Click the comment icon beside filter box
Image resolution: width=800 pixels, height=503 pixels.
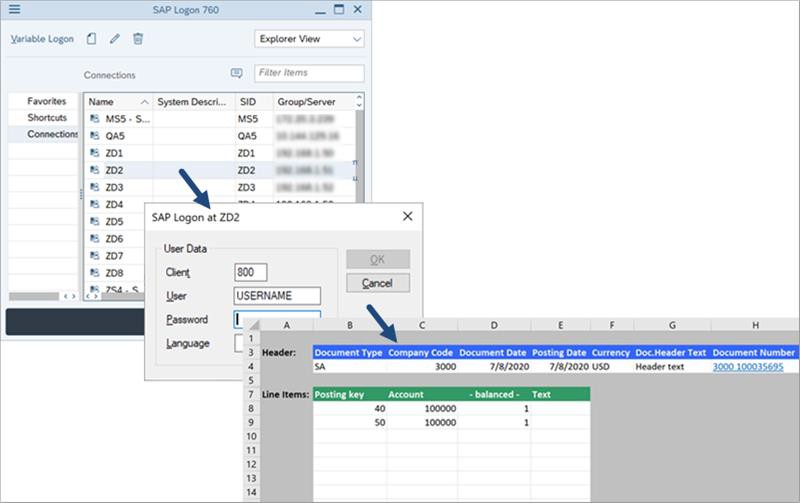236,73
